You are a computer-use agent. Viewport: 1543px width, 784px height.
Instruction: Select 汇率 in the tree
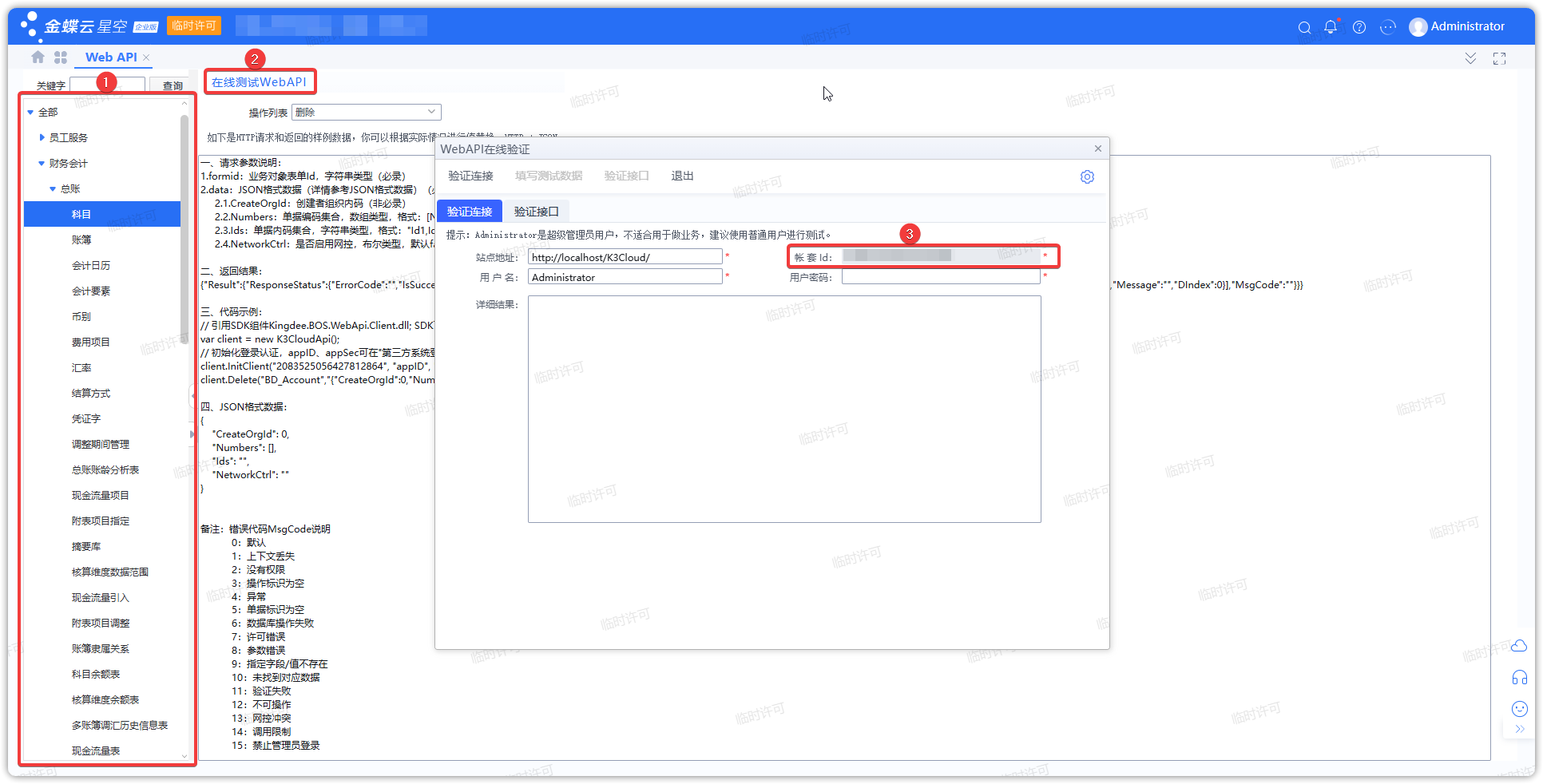pos(81,368)
